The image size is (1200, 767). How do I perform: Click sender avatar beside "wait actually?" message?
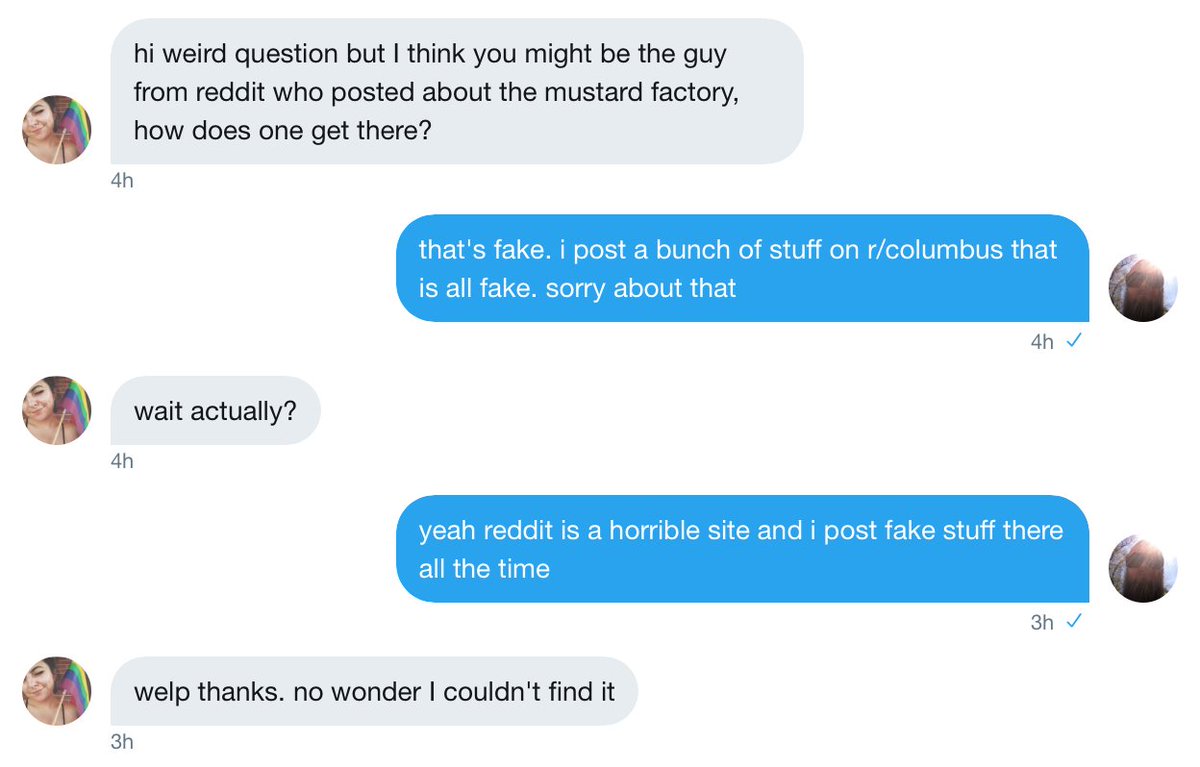click(x=57, y=410)
